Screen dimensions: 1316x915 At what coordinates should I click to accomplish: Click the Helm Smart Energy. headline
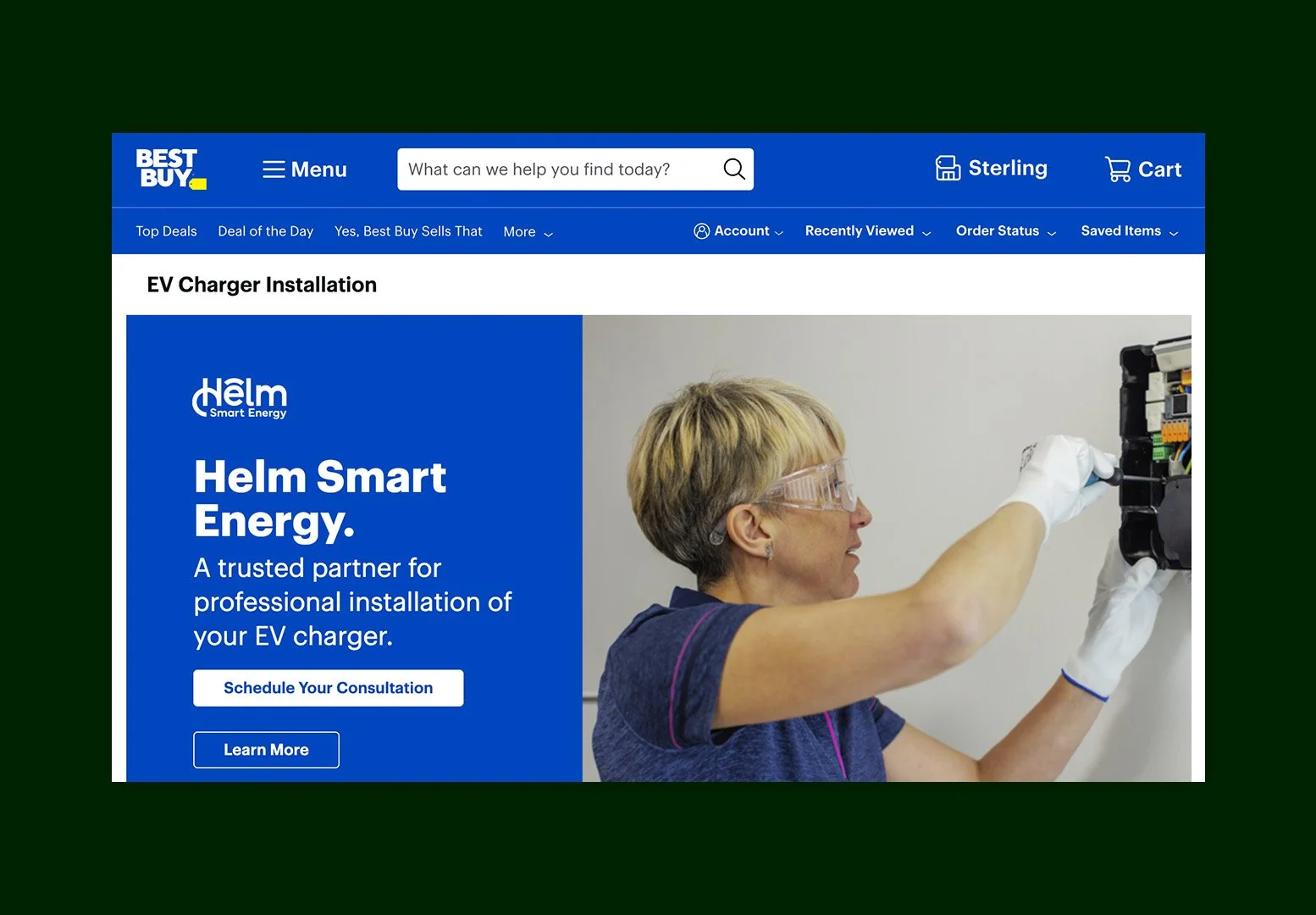320,499
